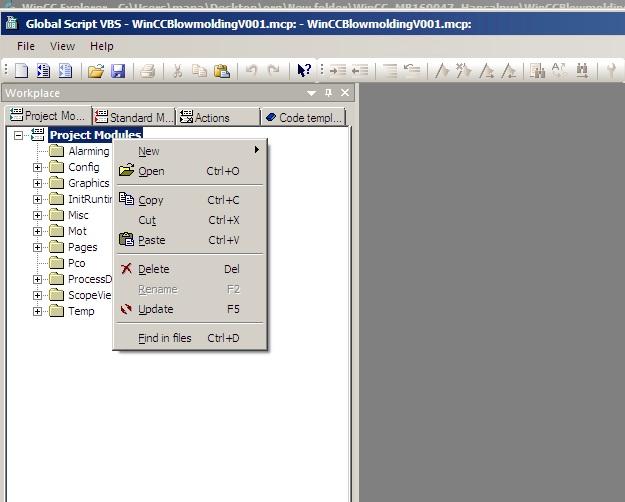The width and height of the screenshot is (625, 502).
Task: Switch to the Actions tab
Action: pyautogui.click(x=218, y=117)
